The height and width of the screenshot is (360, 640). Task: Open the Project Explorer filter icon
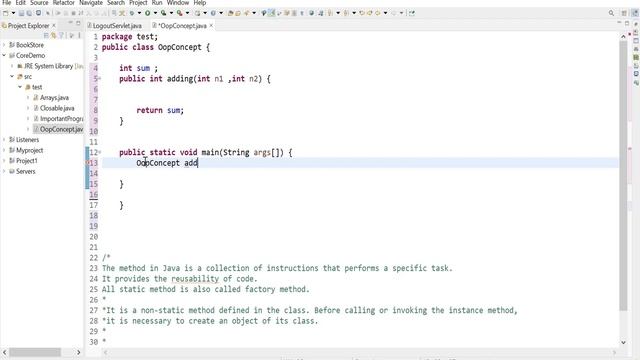[x=61, y=36]
